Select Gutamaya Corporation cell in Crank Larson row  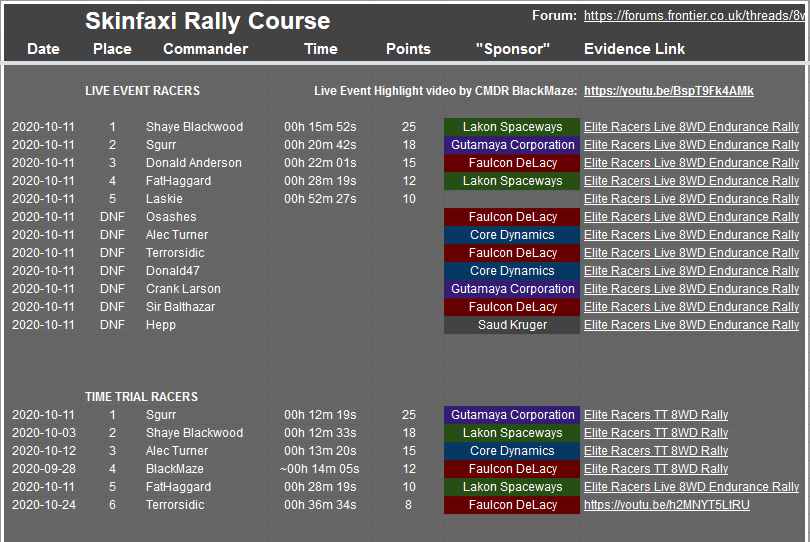(512, 289)
